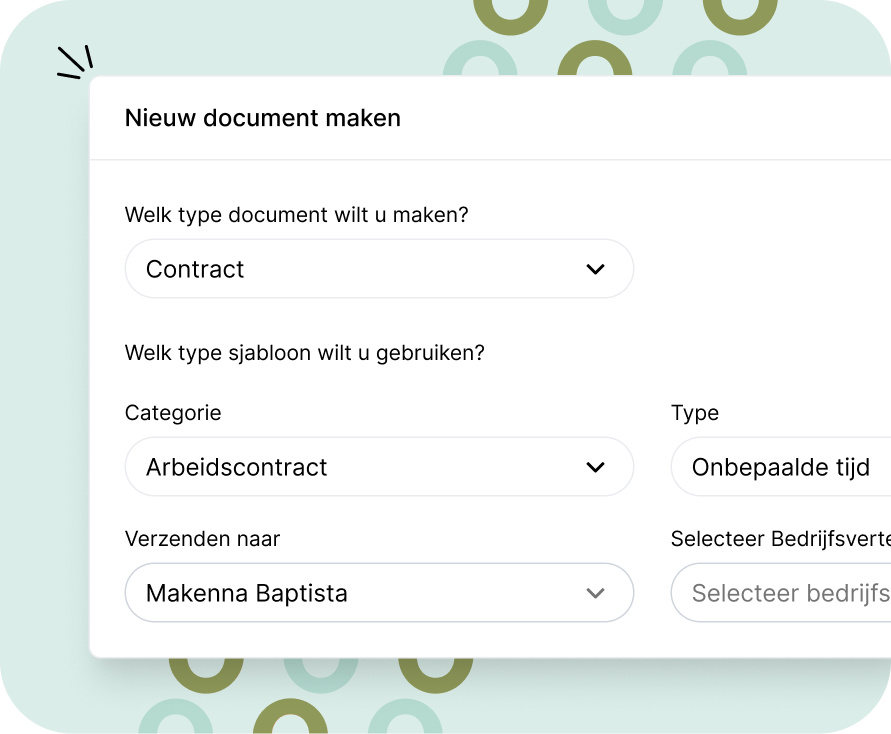Select the text Arbeidscontract in the Categorie field
Viewport: 891px width, 734px height.
237,467
